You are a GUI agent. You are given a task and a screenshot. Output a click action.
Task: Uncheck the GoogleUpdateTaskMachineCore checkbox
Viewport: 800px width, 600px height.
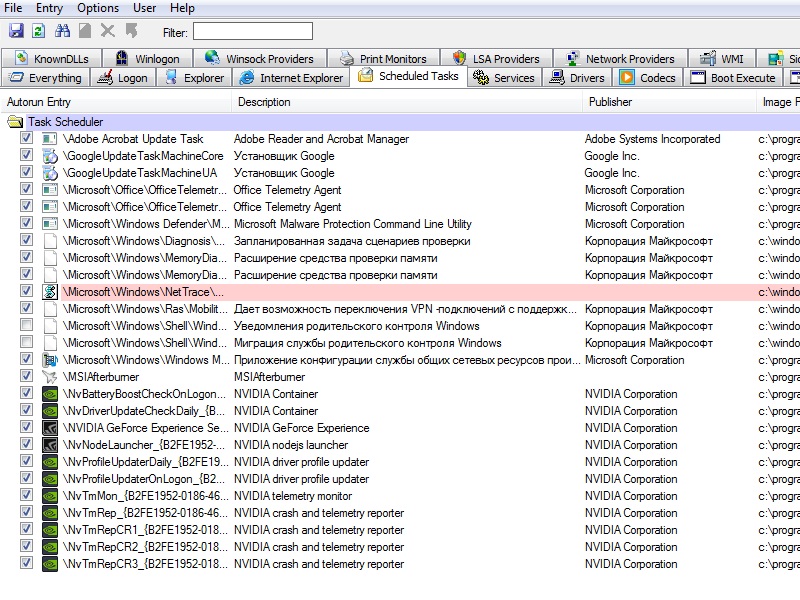click(x=26, y=155)
